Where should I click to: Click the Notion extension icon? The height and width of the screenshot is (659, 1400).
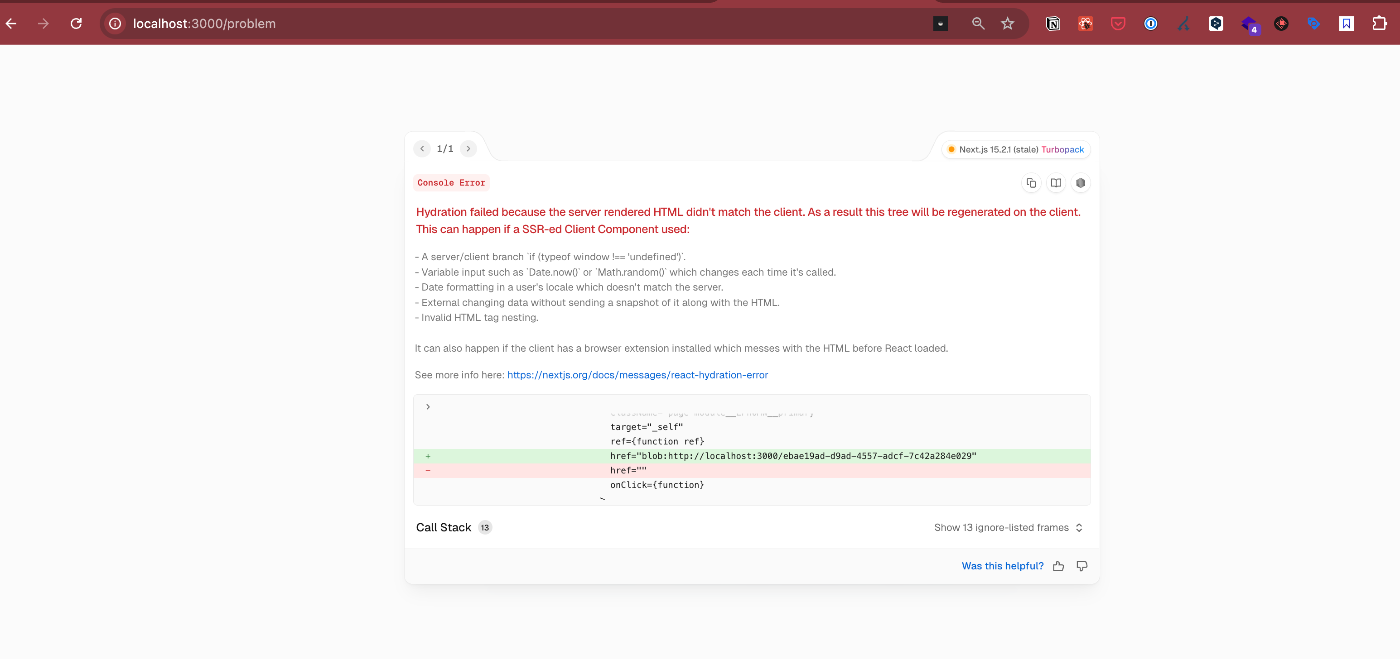point(1053,22)
